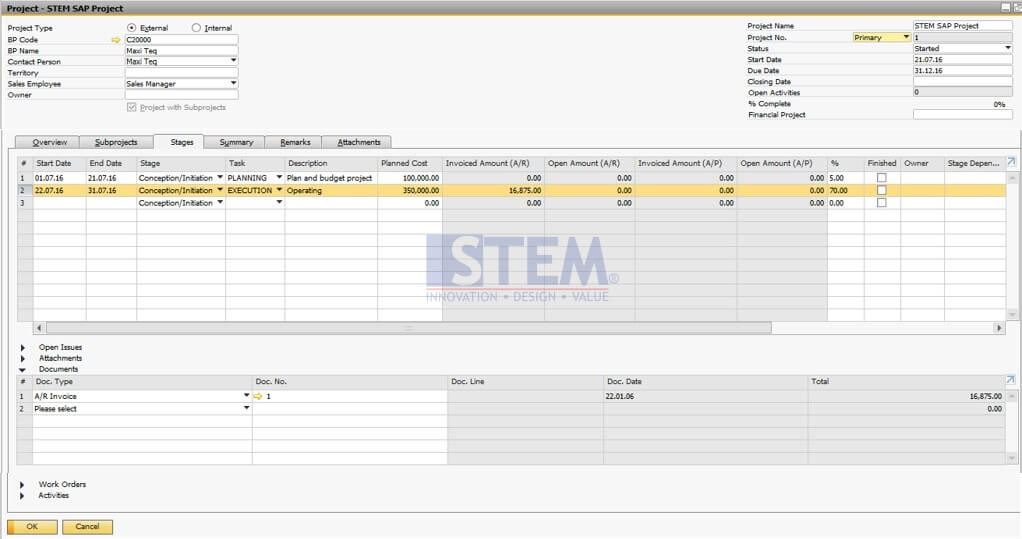Open the Sales Employee dropdown

point(233,83)
